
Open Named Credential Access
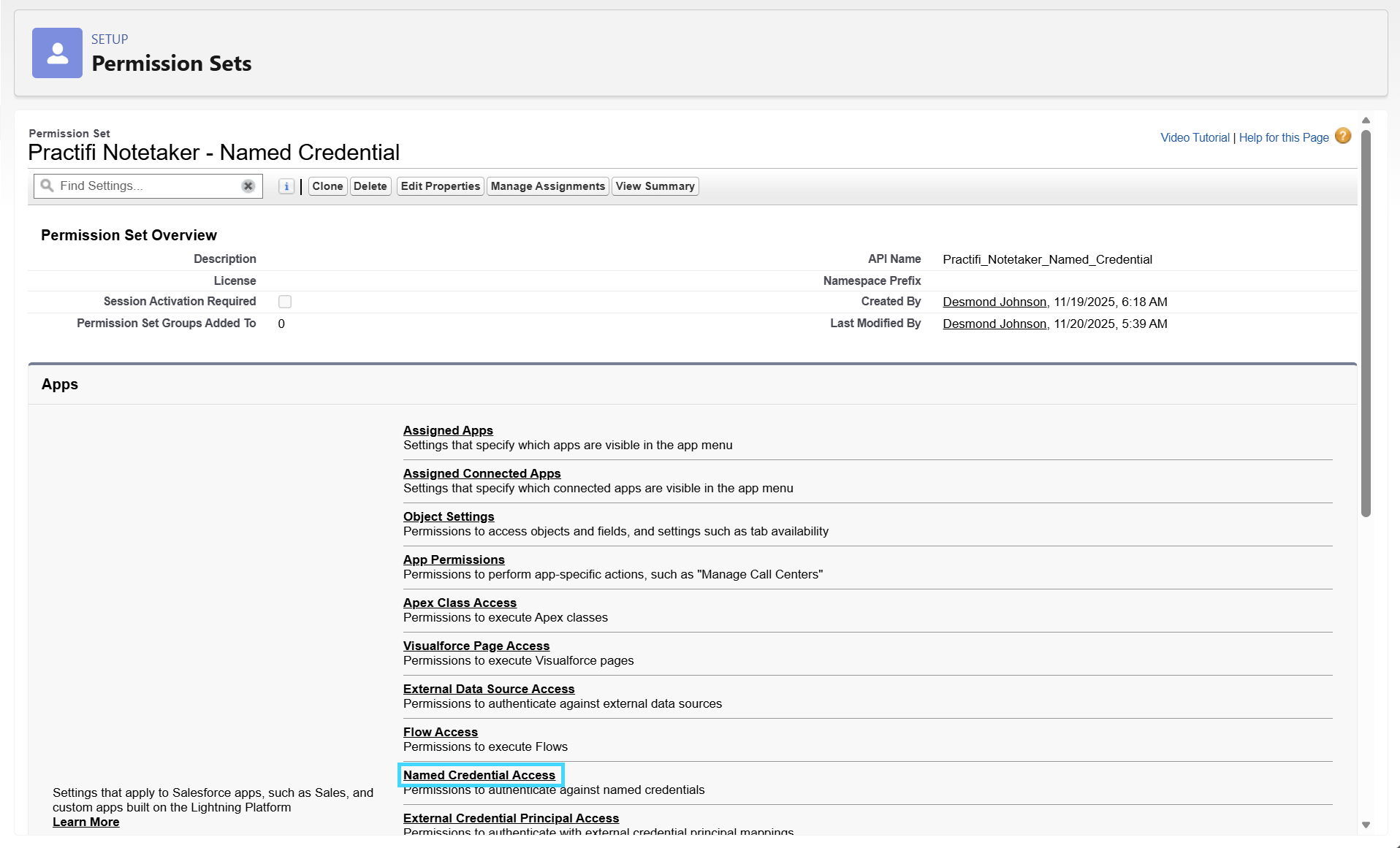(479, 775)
